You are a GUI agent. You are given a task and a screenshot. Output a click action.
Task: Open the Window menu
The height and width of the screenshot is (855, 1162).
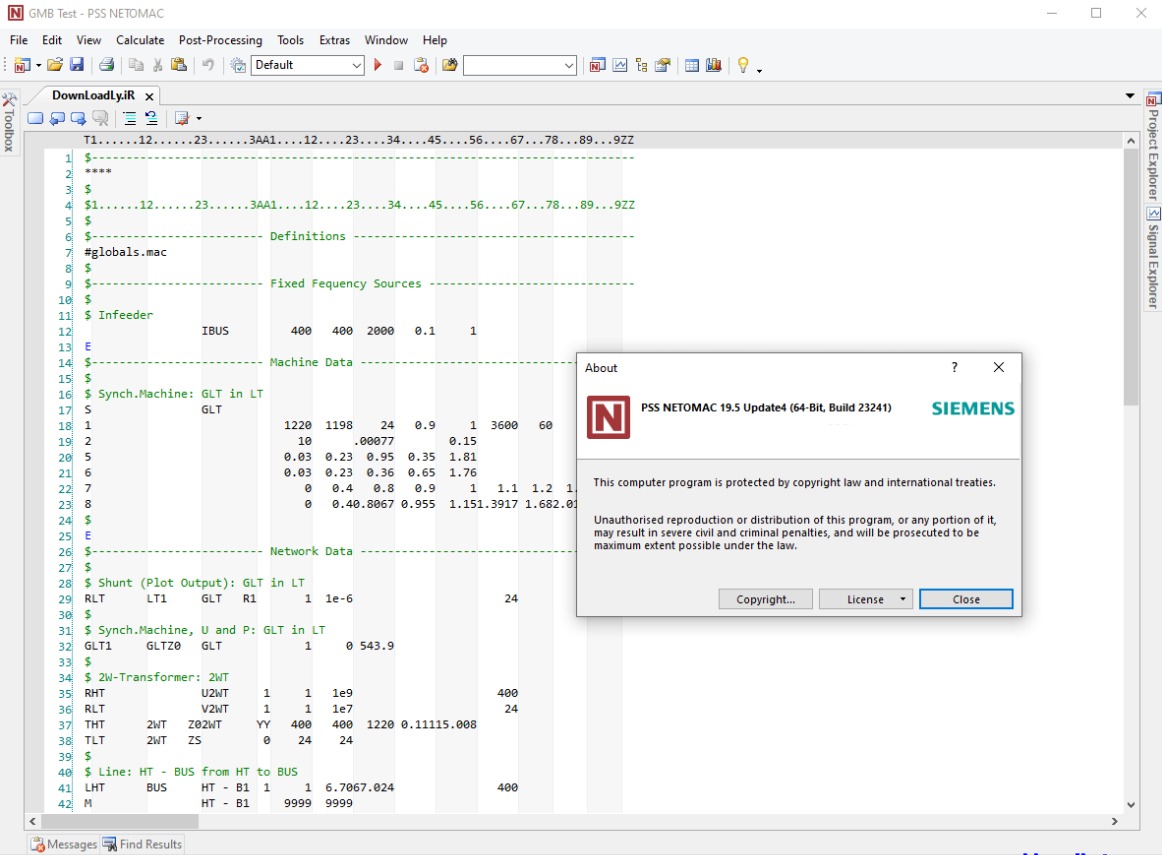click(x=385, y=40)
